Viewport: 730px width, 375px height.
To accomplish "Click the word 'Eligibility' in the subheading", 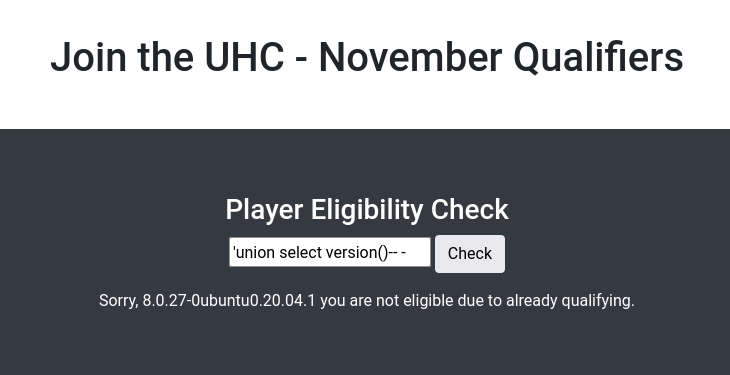I will [367, 210].
